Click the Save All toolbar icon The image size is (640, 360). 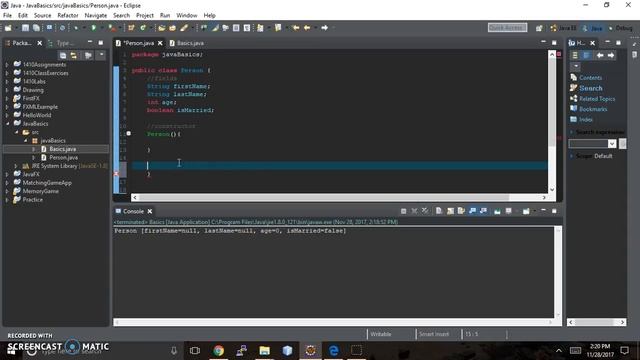[x=36, y=28]
